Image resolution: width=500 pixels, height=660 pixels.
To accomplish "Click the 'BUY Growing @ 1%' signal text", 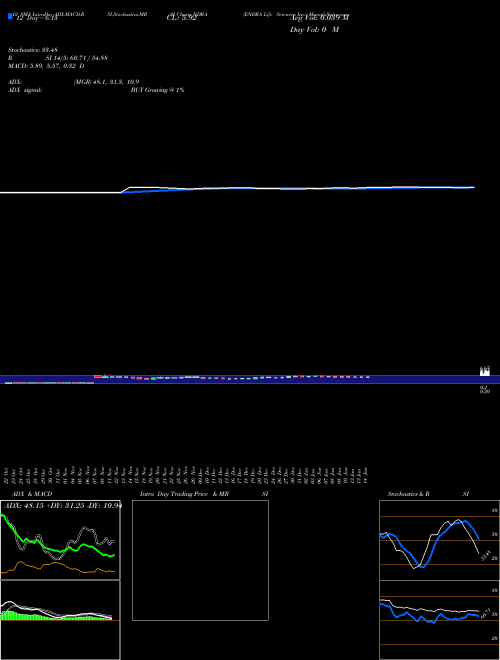I will [157, 90].
